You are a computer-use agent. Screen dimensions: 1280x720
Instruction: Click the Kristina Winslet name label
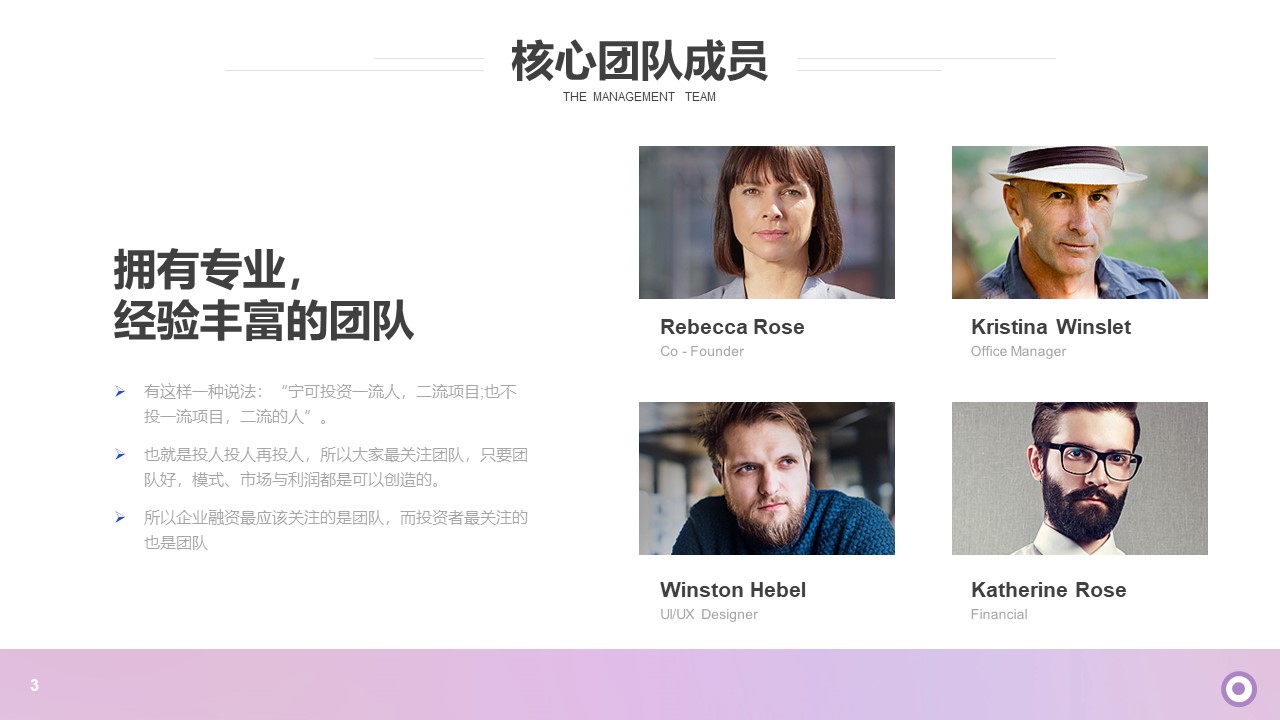click(1051, 327)
